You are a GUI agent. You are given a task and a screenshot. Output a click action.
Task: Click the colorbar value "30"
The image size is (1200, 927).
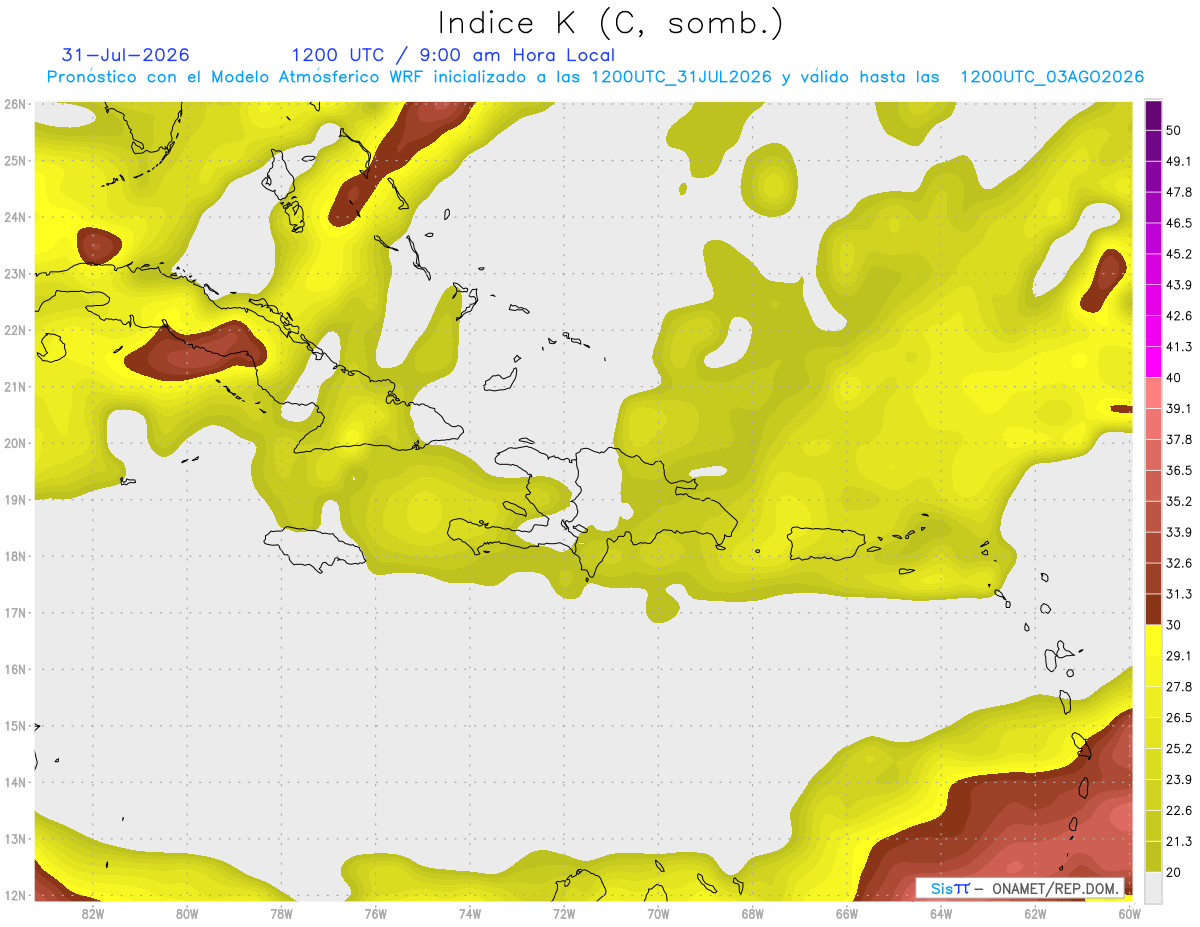tap(1175, 625)
